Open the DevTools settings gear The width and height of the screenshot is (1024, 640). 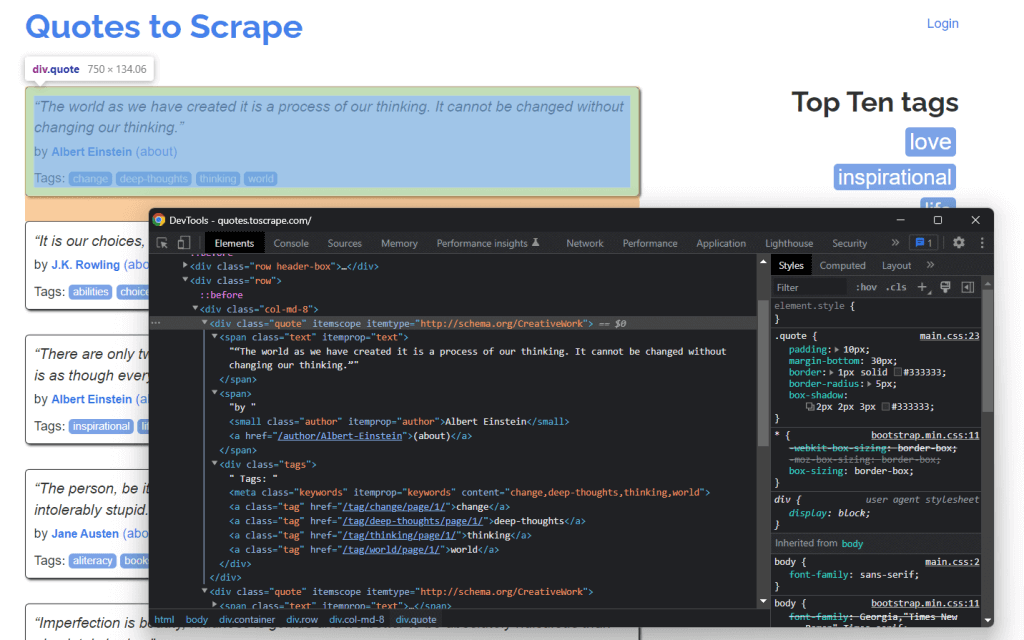point(958,242)
